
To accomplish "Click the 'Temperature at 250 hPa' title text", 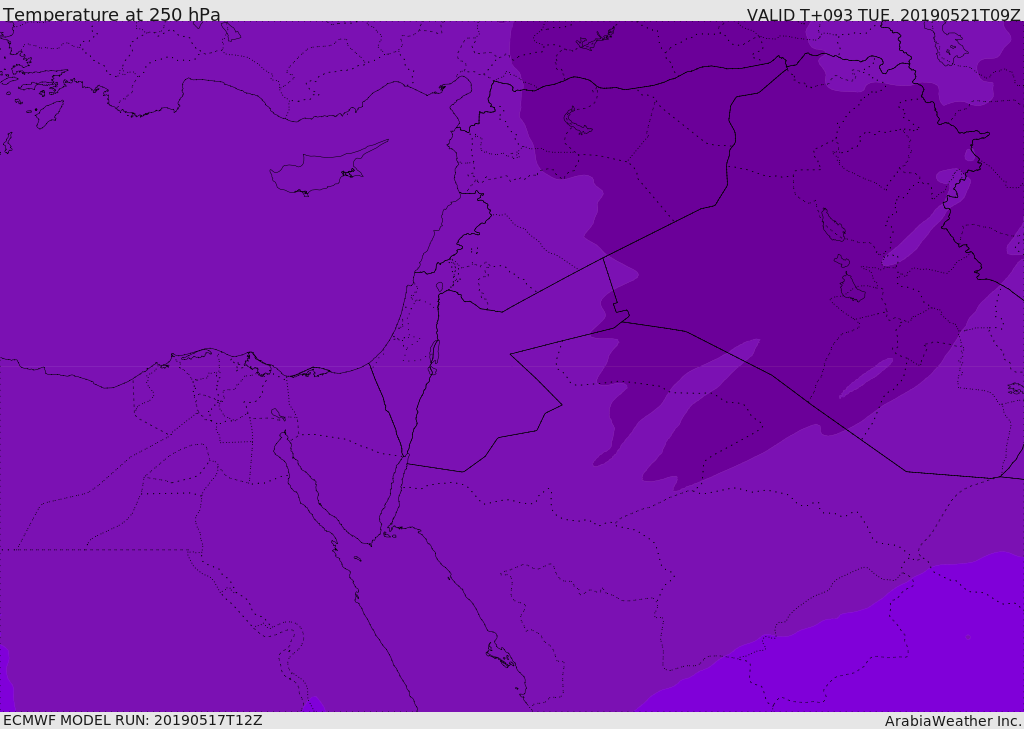I will tap(112, 14).
